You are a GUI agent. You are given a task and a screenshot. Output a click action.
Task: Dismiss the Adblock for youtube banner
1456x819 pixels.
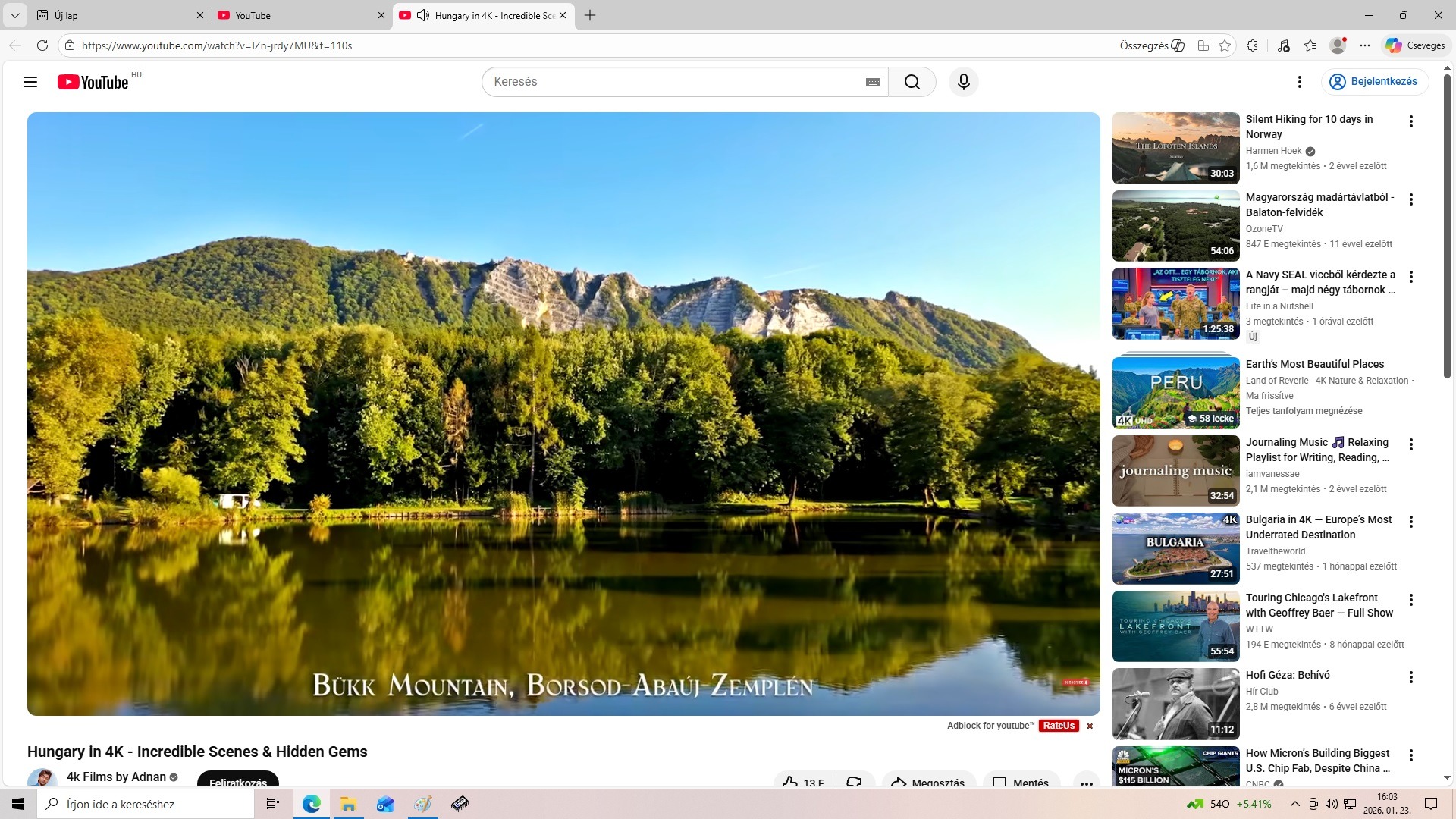pos(1090,726)
